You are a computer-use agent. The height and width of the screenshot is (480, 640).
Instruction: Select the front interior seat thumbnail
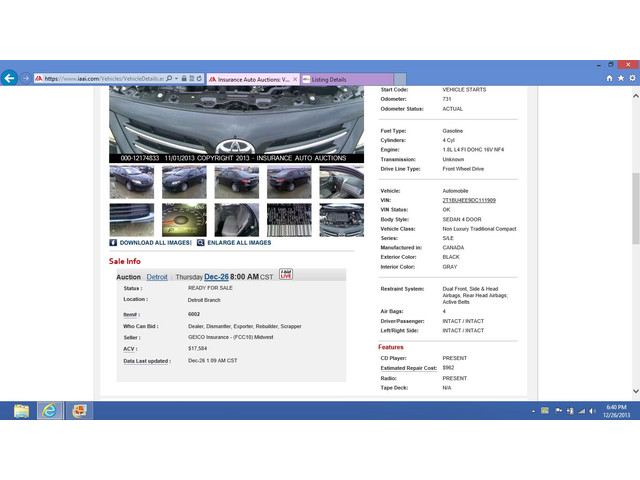coord(342,182)
